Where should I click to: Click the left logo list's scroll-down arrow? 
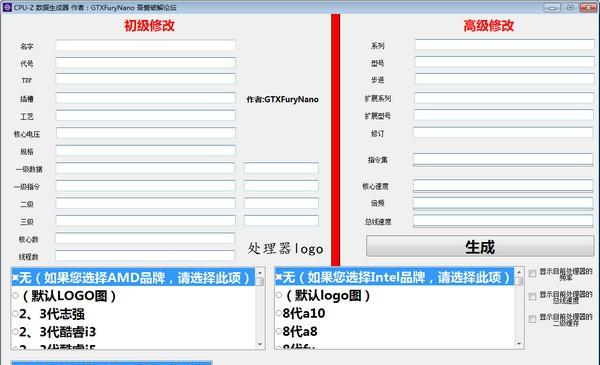coord(260,344)
